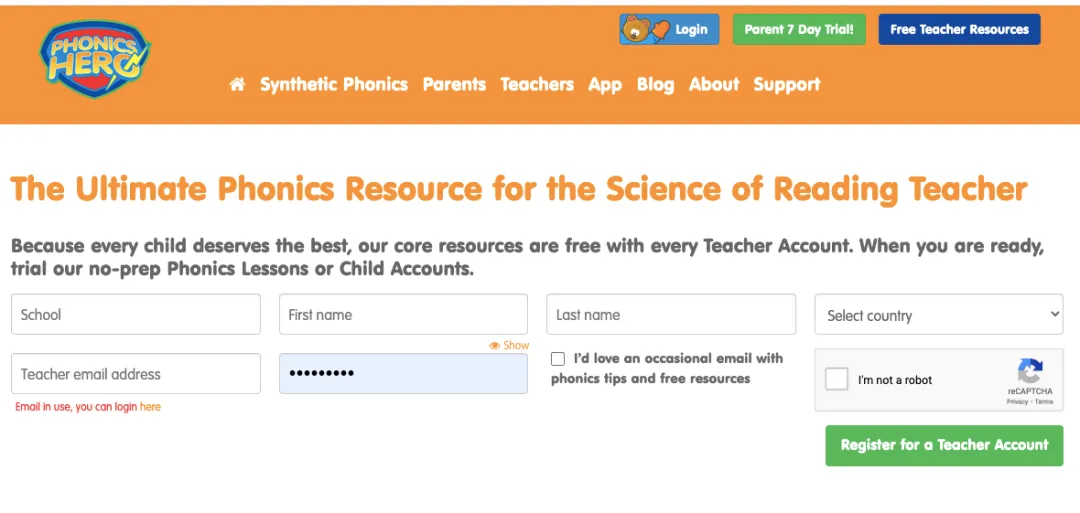
Task: Tick the occasional phonics email checkbox
Action: point(558,359)
